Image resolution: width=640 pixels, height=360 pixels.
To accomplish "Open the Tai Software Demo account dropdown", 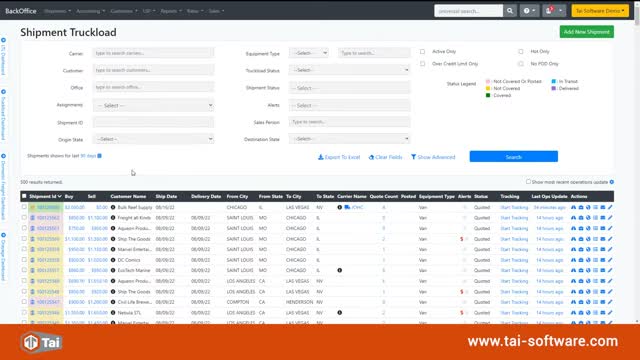I will coord(600,11).
